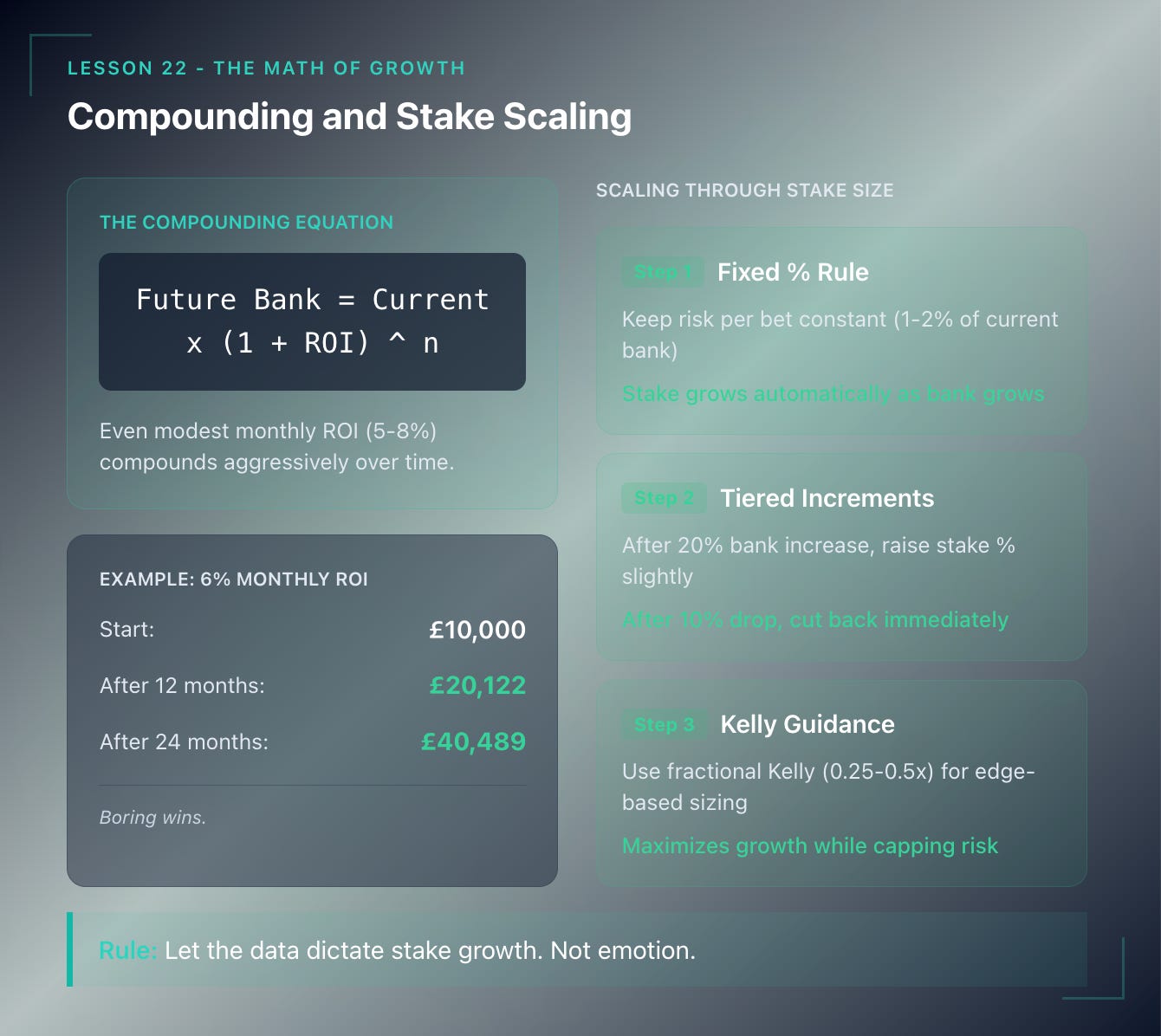
Task: Select the compounding formula code block
Action: click(312, 321)
